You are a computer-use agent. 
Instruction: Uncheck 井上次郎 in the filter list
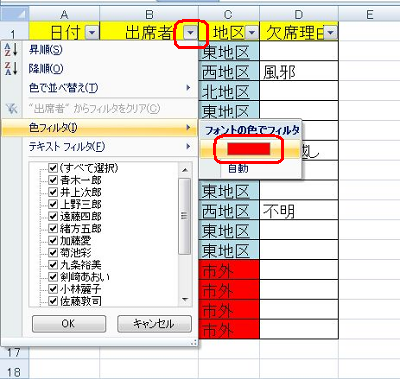click(53, 192)
